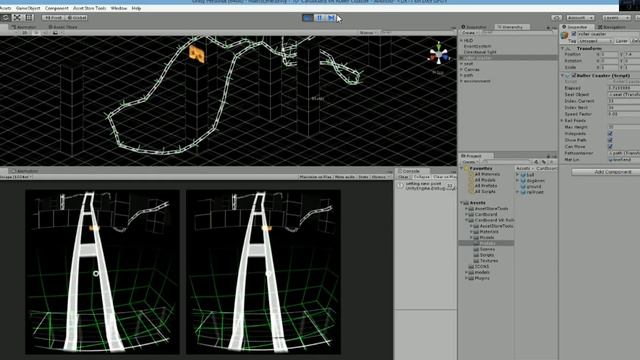Select the Rotate transform tool
This screenshot has width=640, height=360.
[x=5, y=18]
